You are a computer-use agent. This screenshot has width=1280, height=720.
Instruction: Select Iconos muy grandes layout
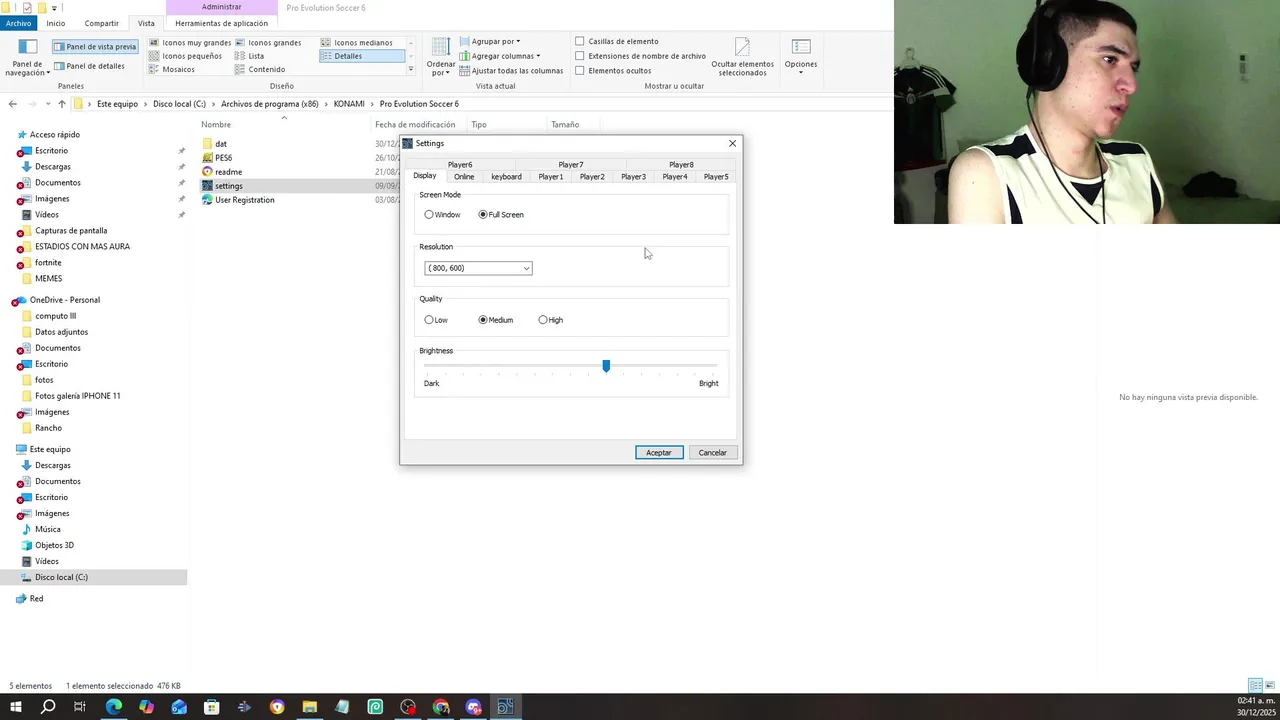tap(189, 43)
